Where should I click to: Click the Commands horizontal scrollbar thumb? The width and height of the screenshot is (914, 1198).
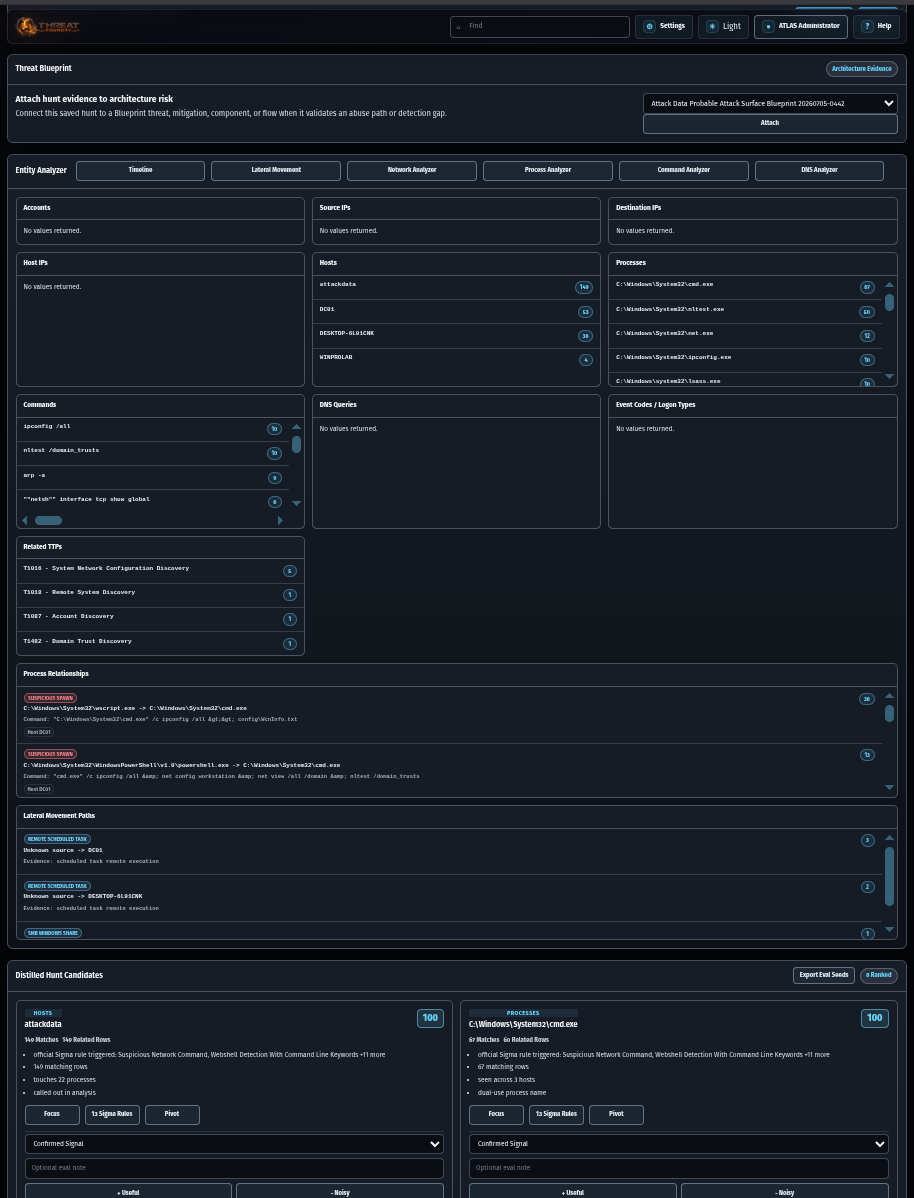(48, 520)
